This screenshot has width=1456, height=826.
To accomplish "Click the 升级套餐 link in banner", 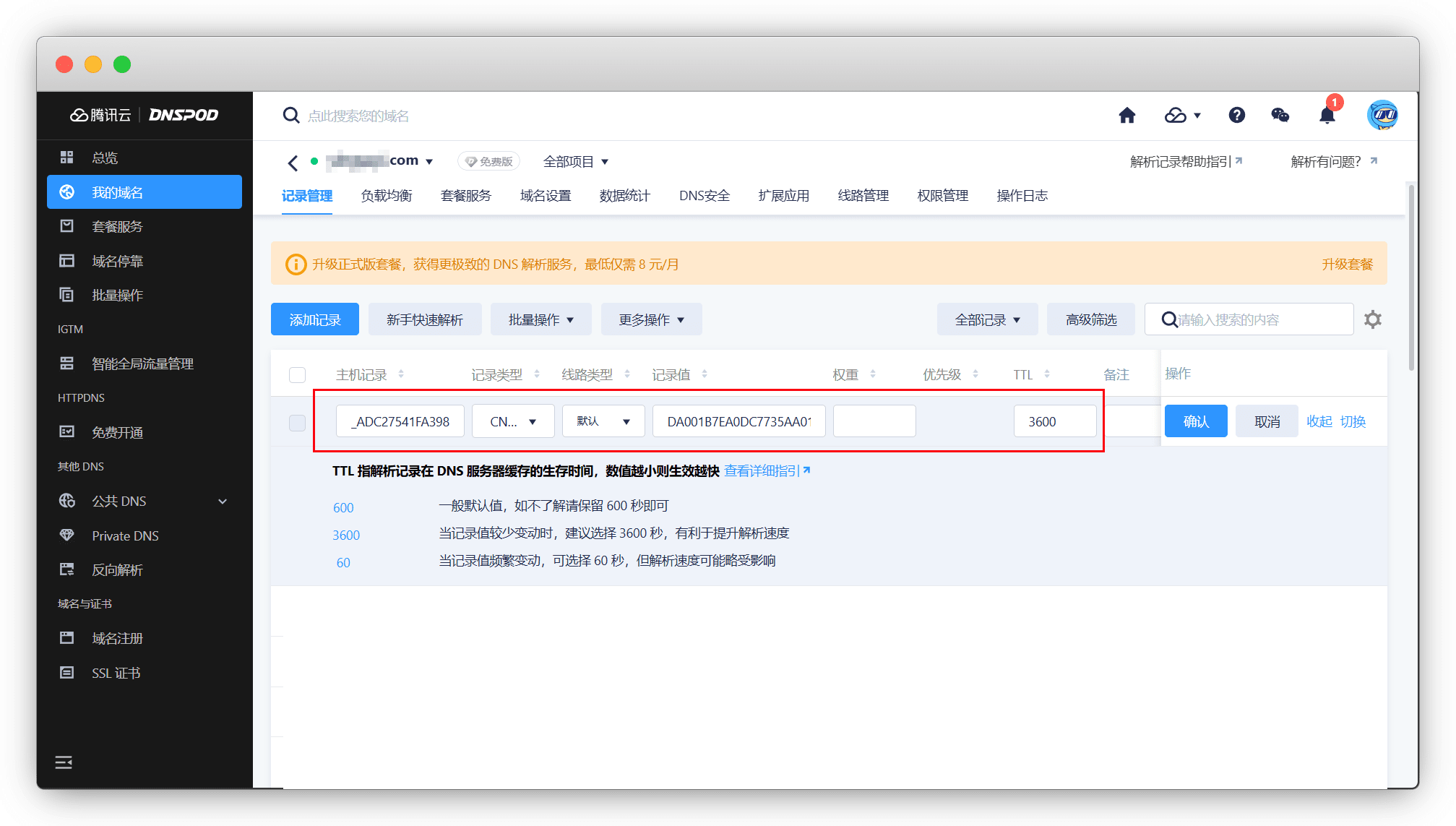I will click(x=1346, y=264).
